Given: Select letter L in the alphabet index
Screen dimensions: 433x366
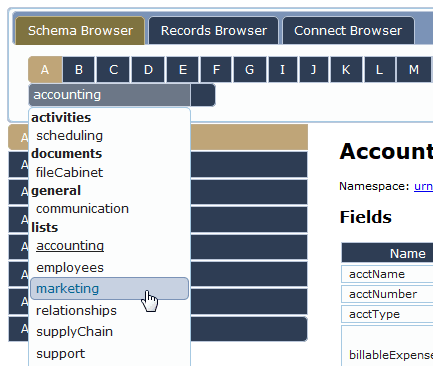Looking at the screenshot, I should 379,70.
